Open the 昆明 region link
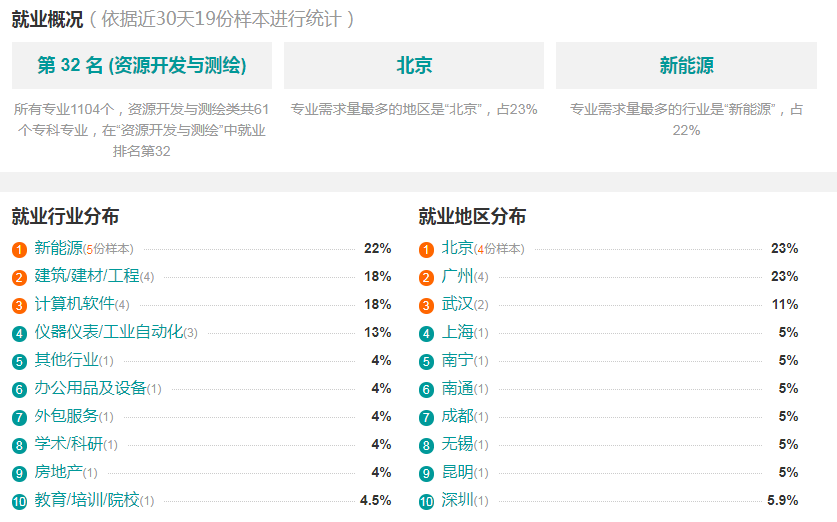The width and height of the screenshot is (837, 522). click(457, 472)
